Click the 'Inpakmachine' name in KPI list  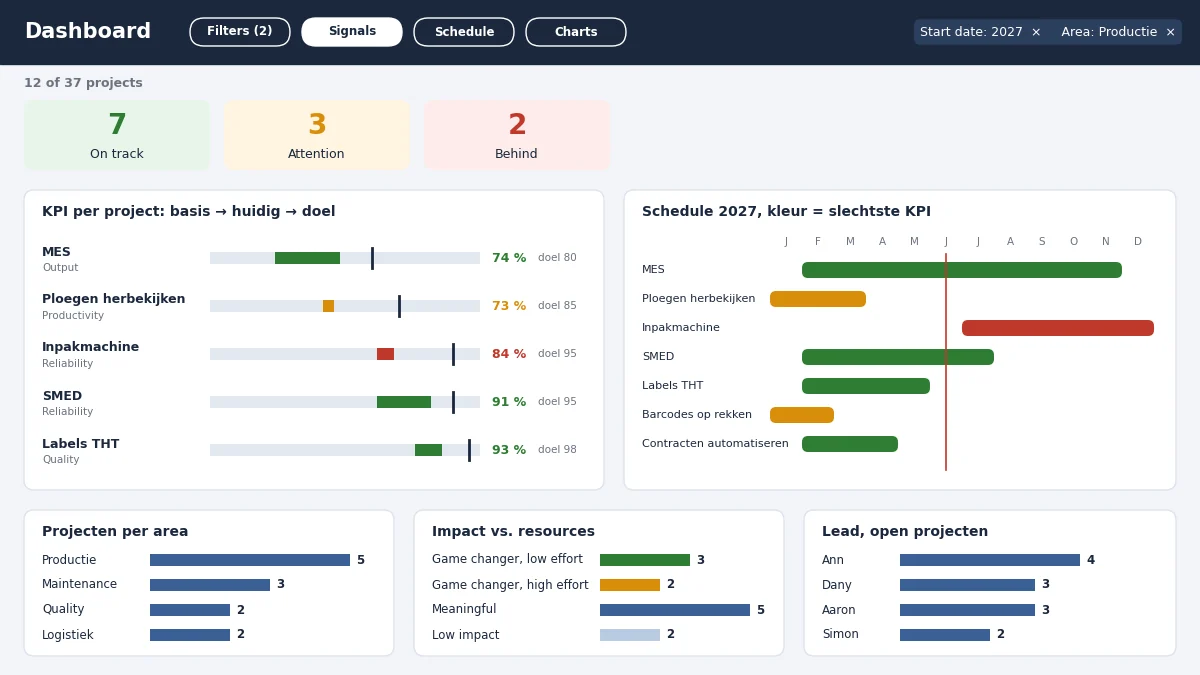tap(91, 348)
